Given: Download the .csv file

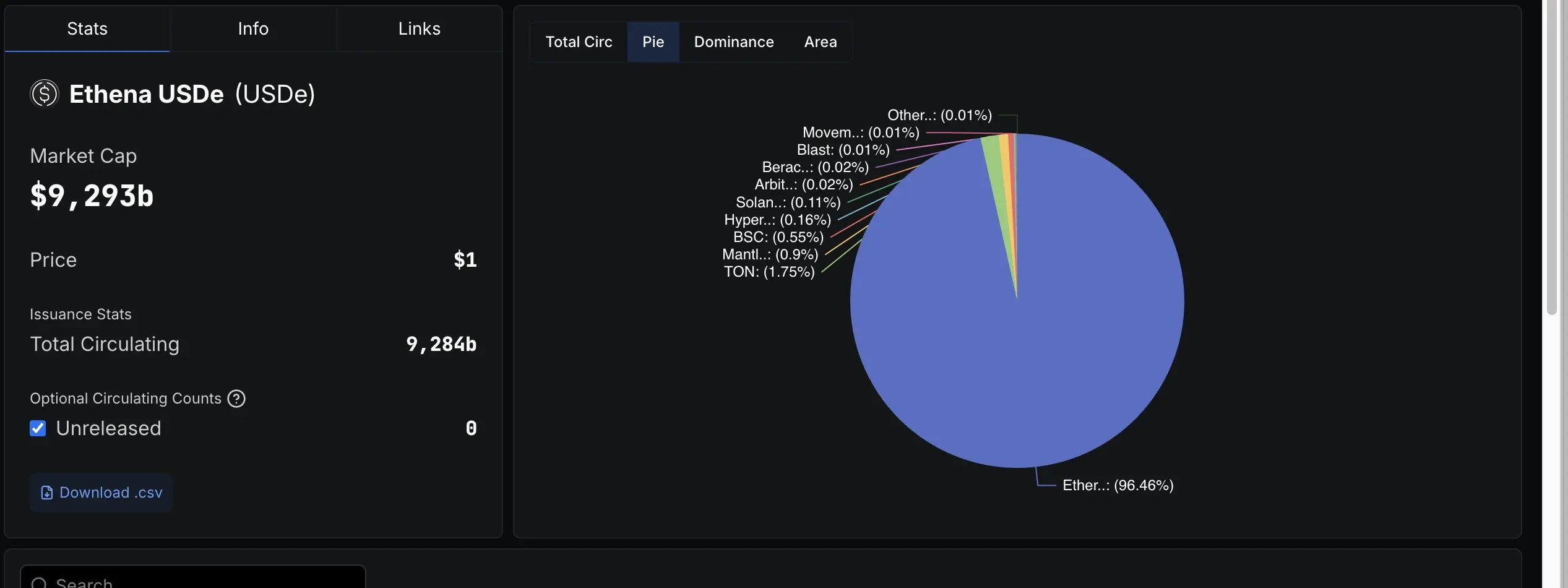Looking at the screenshot, I should click(x=101, y=493).
